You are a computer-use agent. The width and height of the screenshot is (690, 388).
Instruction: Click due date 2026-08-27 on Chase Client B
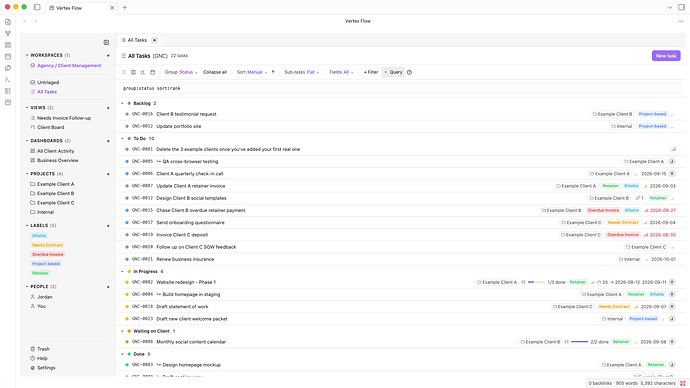point(663,210)
